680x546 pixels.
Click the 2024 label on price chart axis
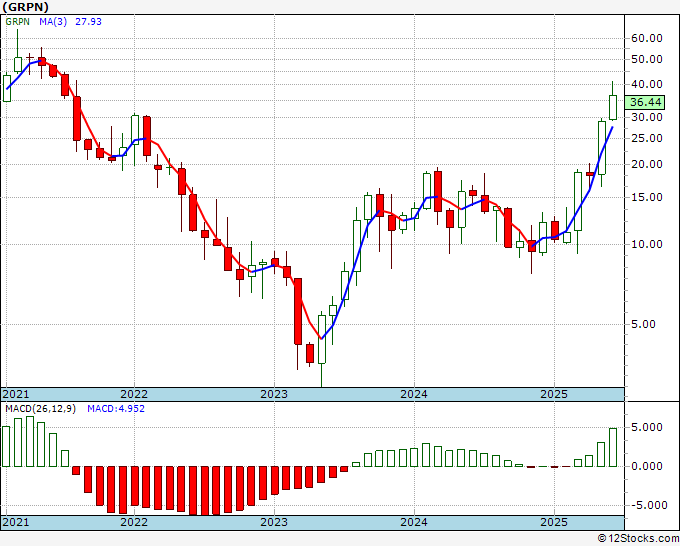[x=414, y=394]
